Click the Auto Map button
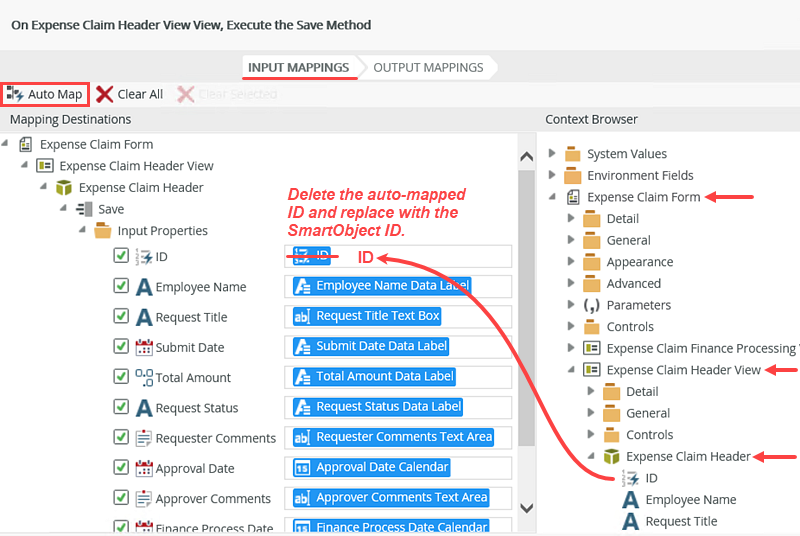 point(45,94)
